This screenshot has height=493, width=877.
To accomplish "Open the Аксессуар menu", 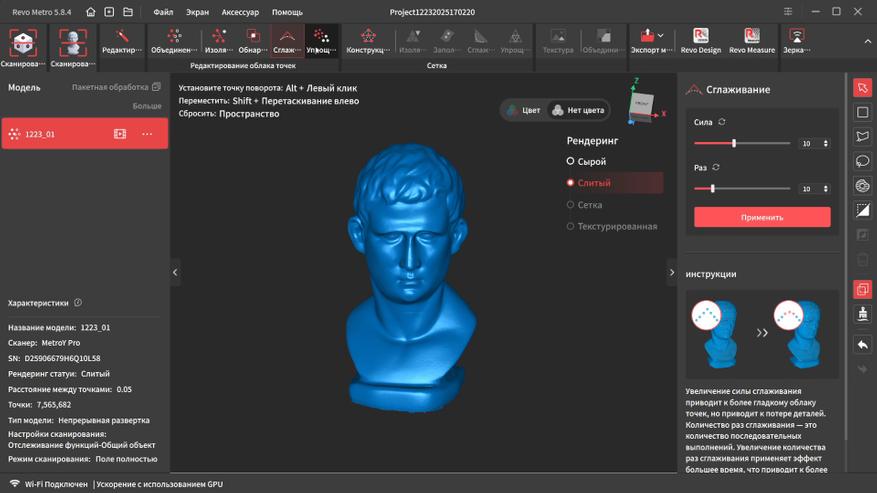I will (240, 12).
